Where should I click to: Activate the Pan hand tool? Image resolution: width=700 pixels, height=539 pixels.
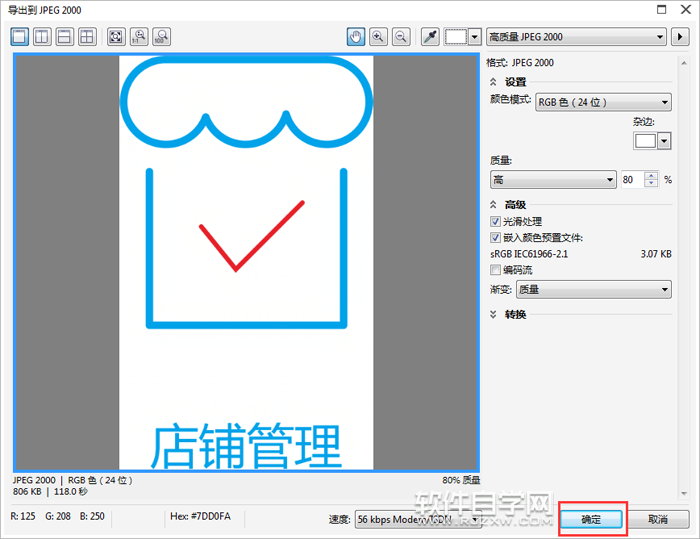[356, 37]
